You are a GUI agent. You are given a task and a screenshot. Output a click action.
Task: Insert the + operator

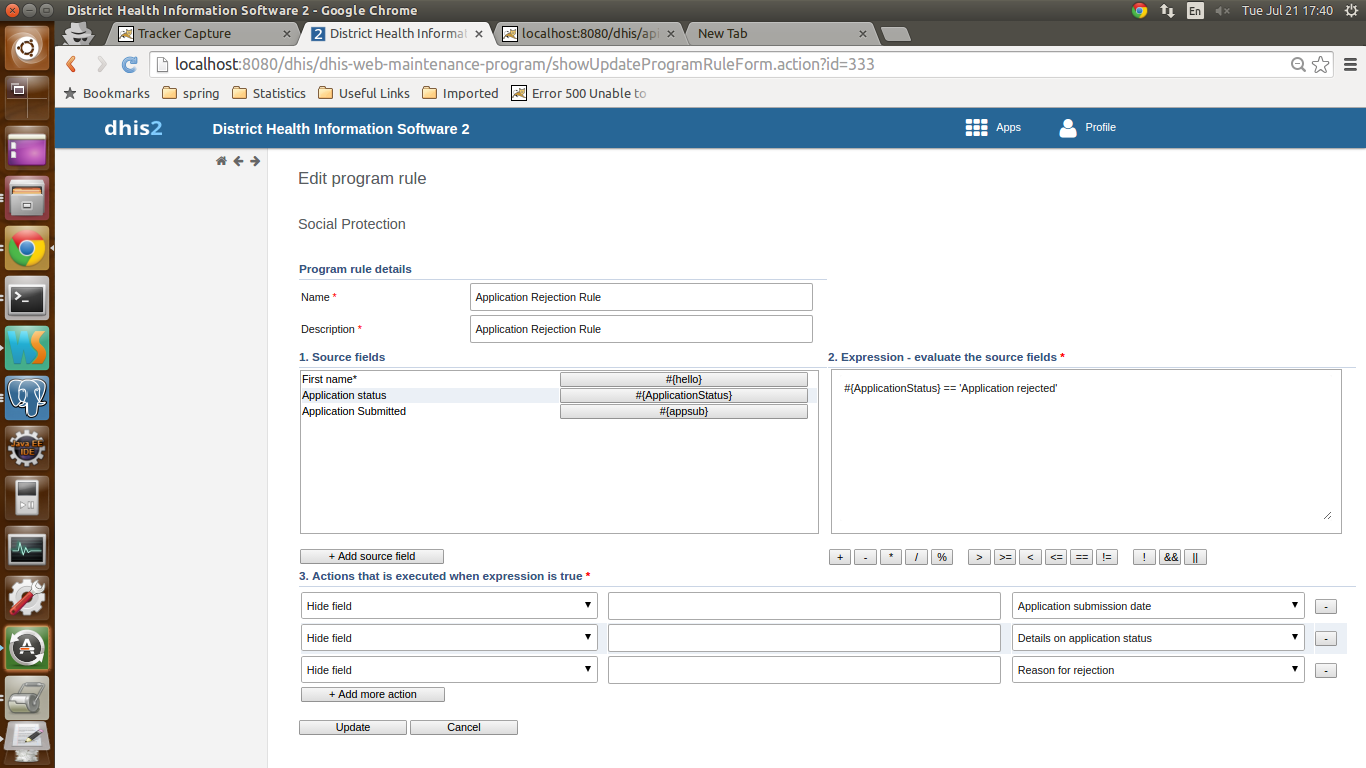(x=840, y=558)
